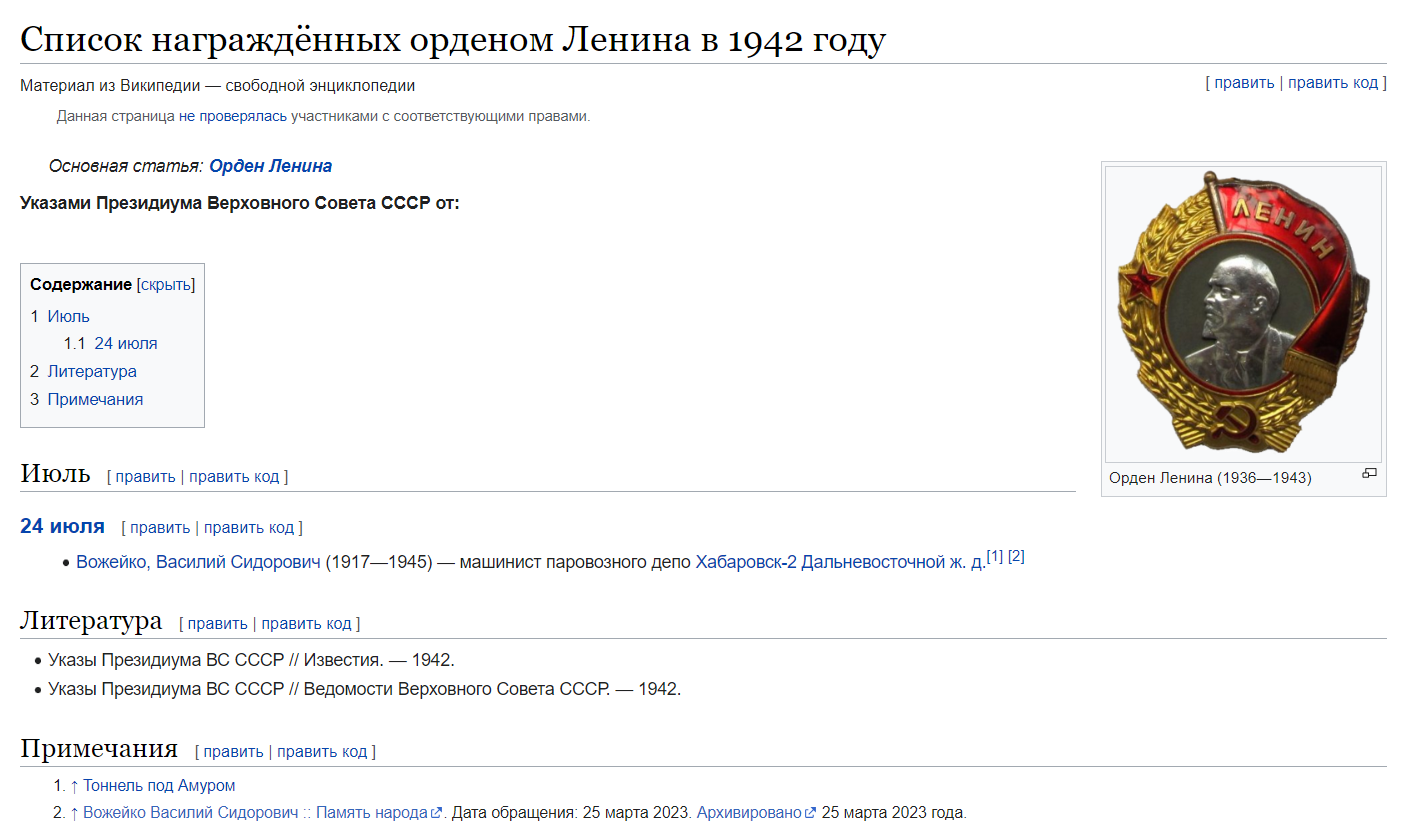
Task: Edit the Литература section via "править"
Action: [217, 624]
